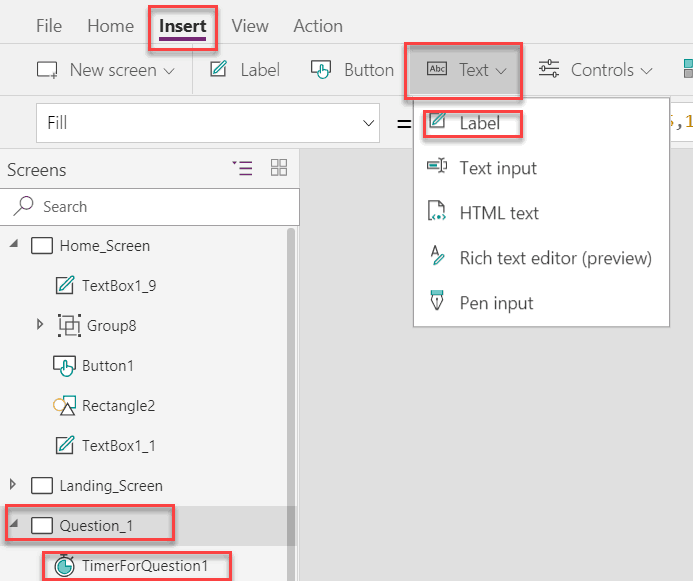Click the Controls sliders icon
The height and width of the screenshot is (581, 693).
pyautogui.click(x=549, y=69)
